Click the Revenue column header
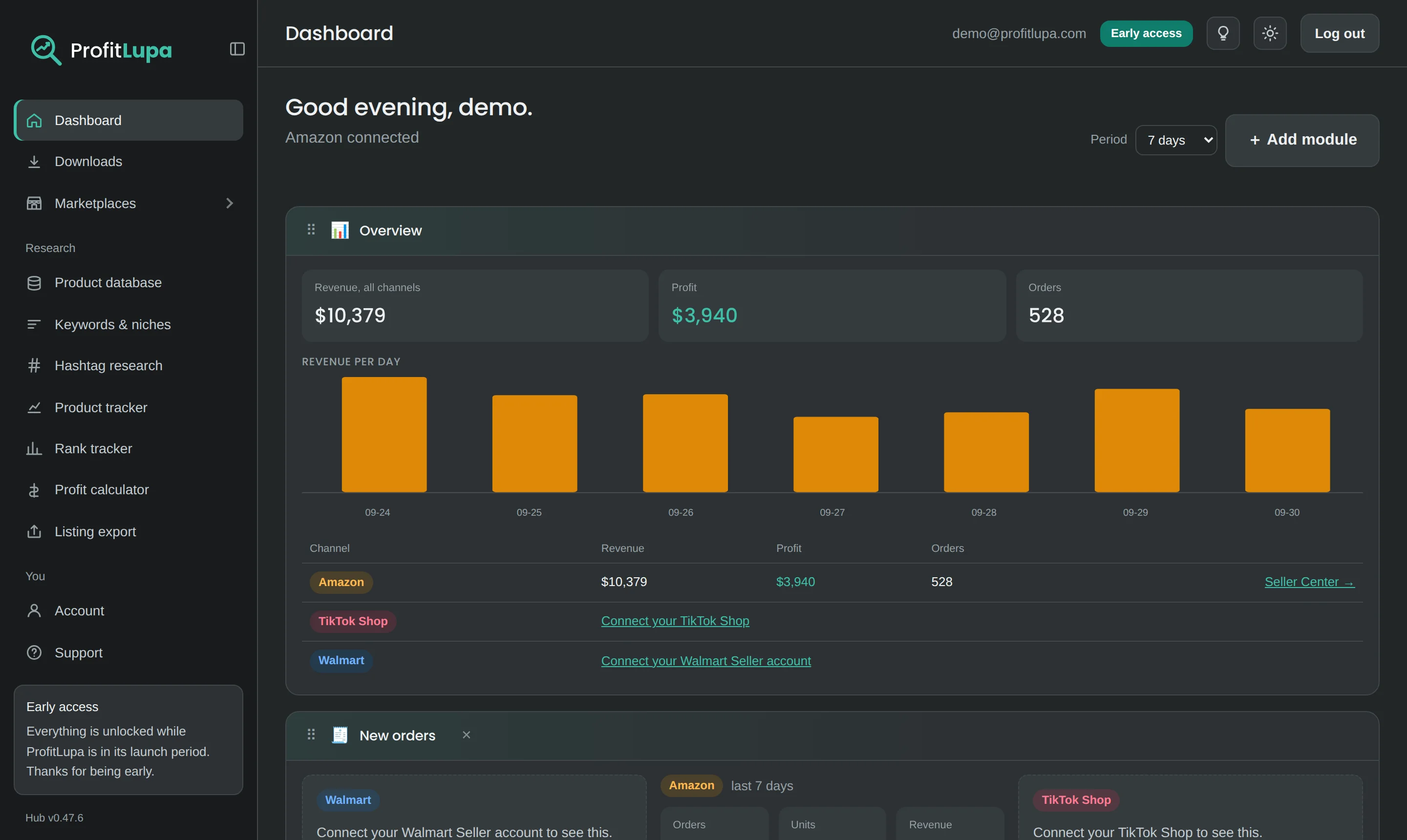 pos(622,548)
